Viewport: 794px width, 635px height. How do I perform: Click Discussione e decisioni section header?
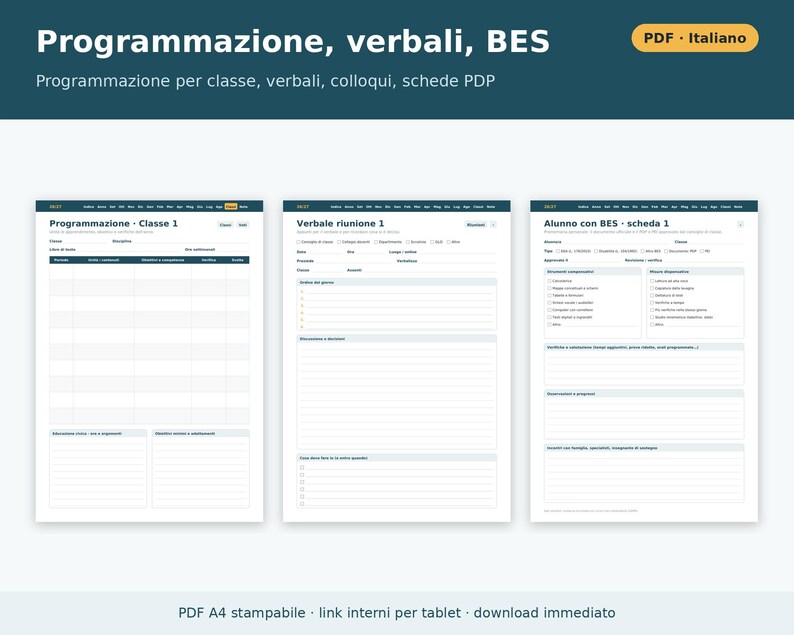pos(396,339)
